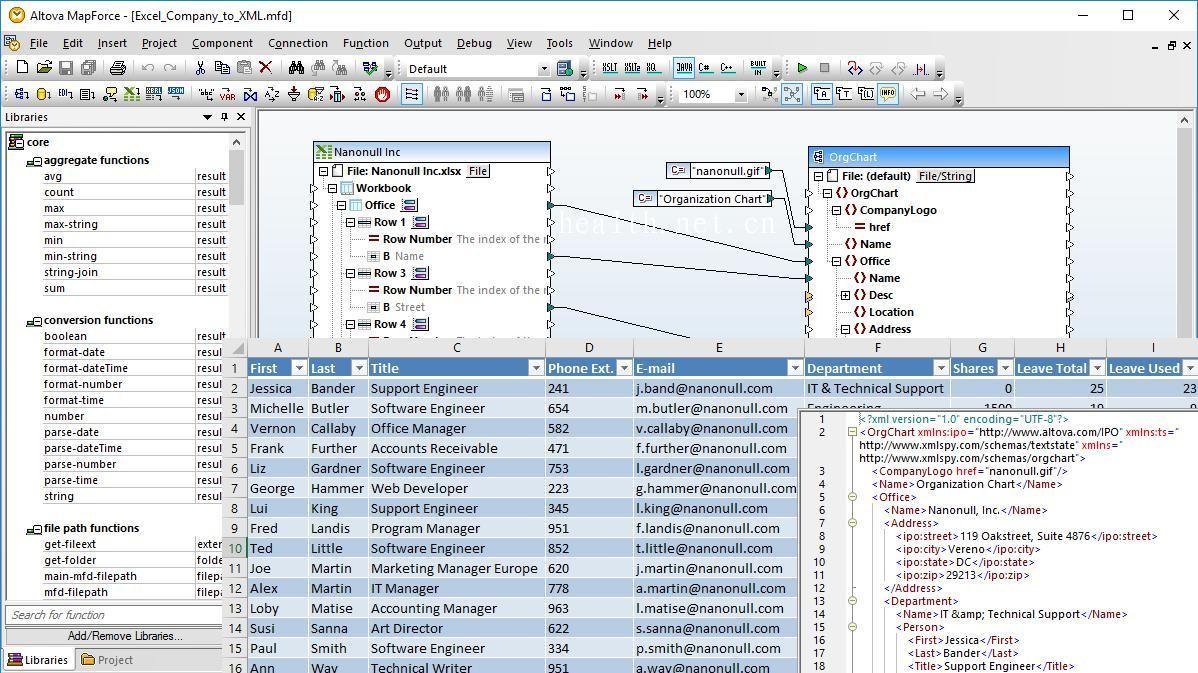Switch to the Project tab
This screenshot has width=1198, height=673.
click(x=107, y=660)
